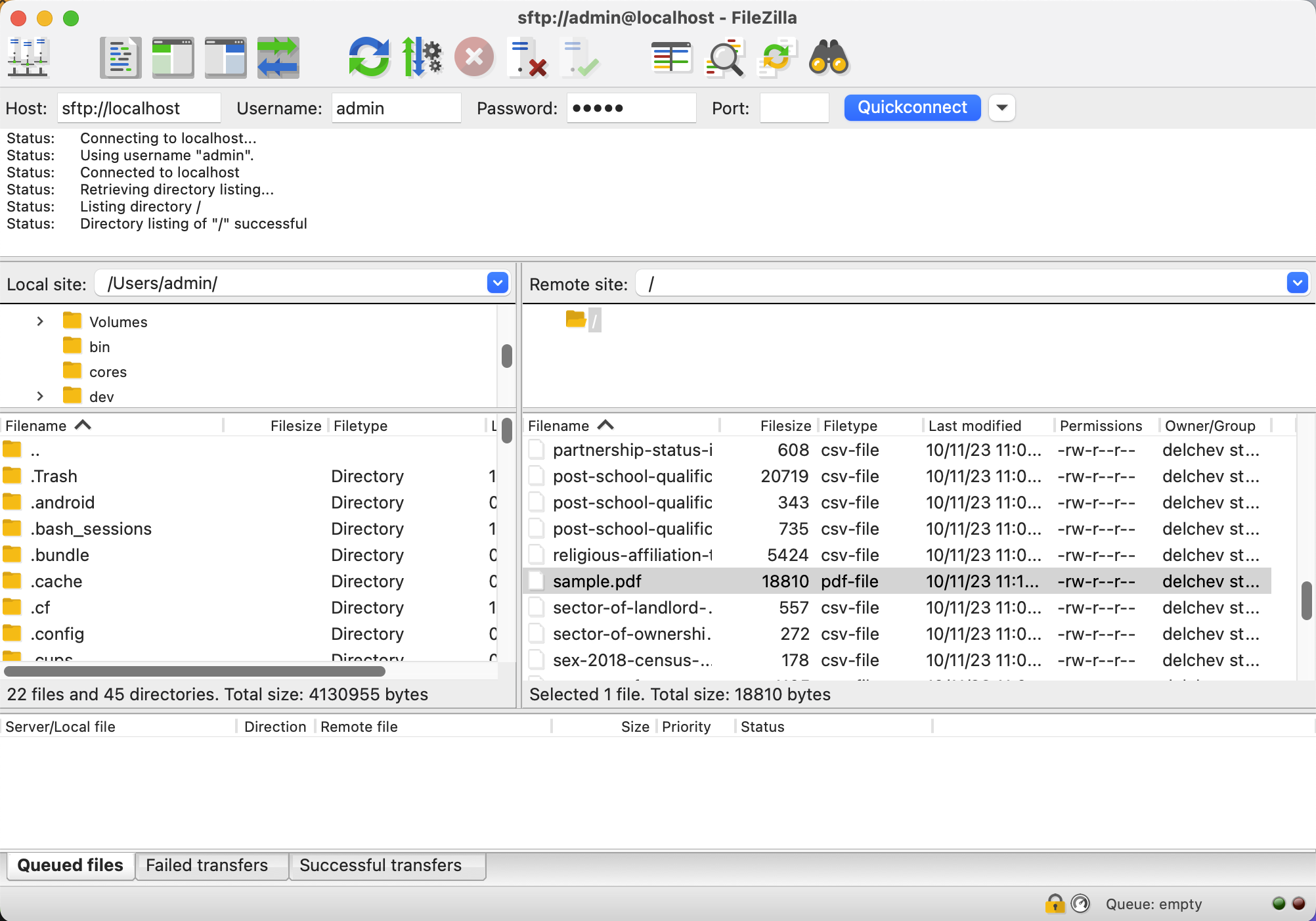Switch to the Queued files tab

point(70,865)
